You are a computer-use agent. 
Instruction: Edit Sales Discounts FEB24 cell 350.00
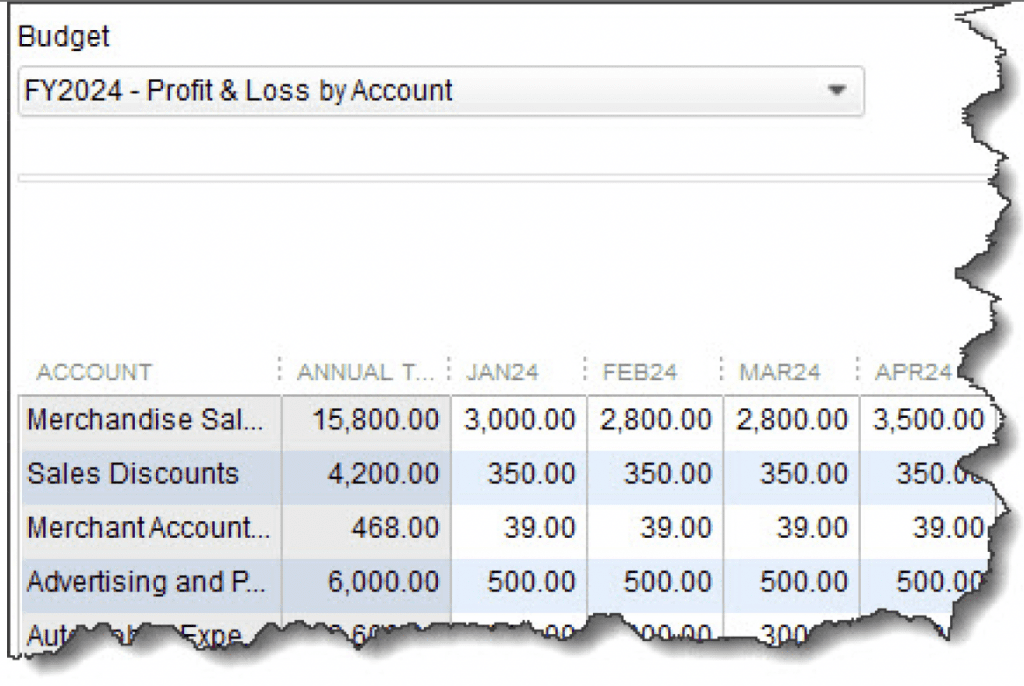coord(655,473)
